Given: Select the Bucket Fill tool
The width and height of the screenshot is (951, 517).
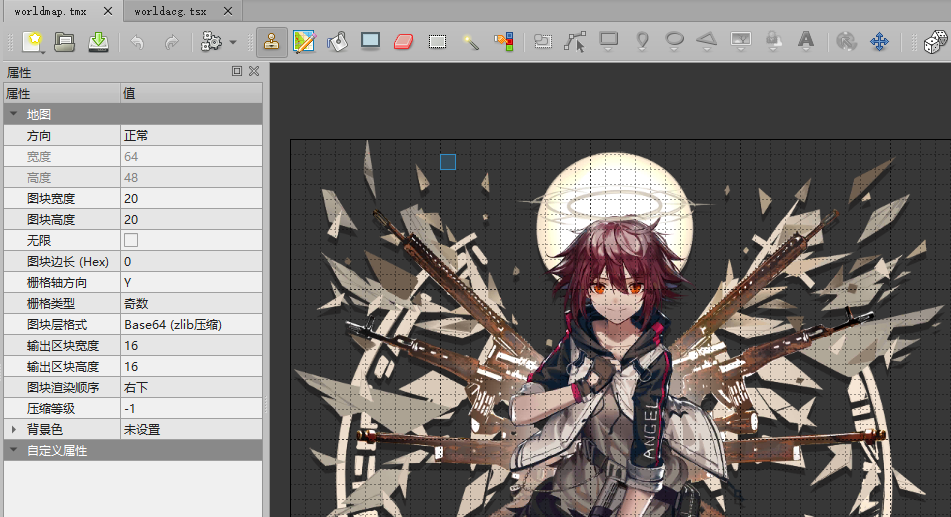Looking at the screenshot, I should (337, 42).
